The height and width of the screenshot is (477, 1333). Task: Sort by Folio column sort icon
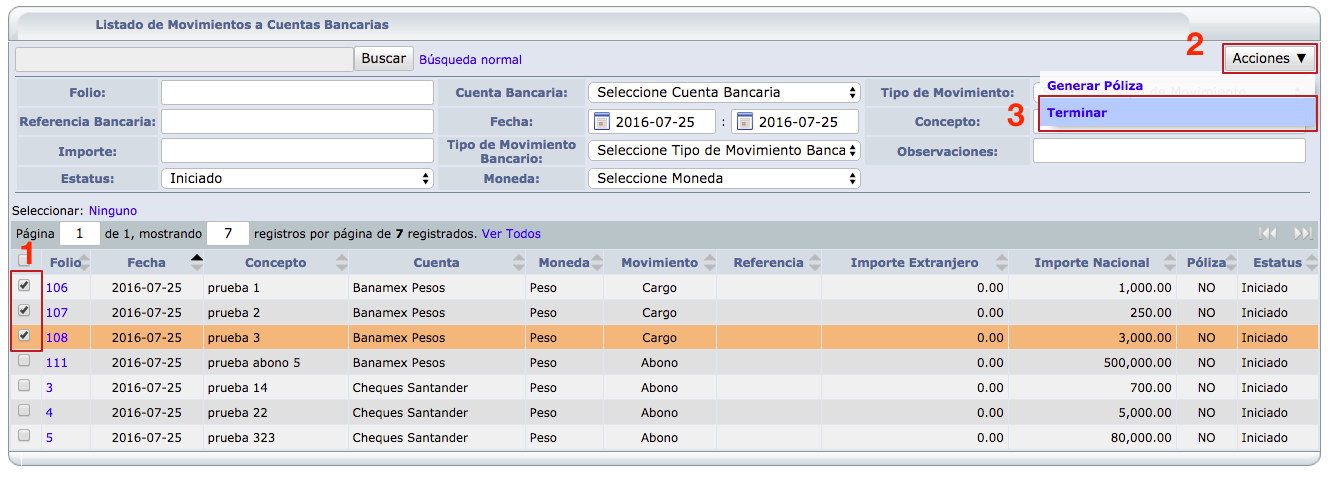85,263
